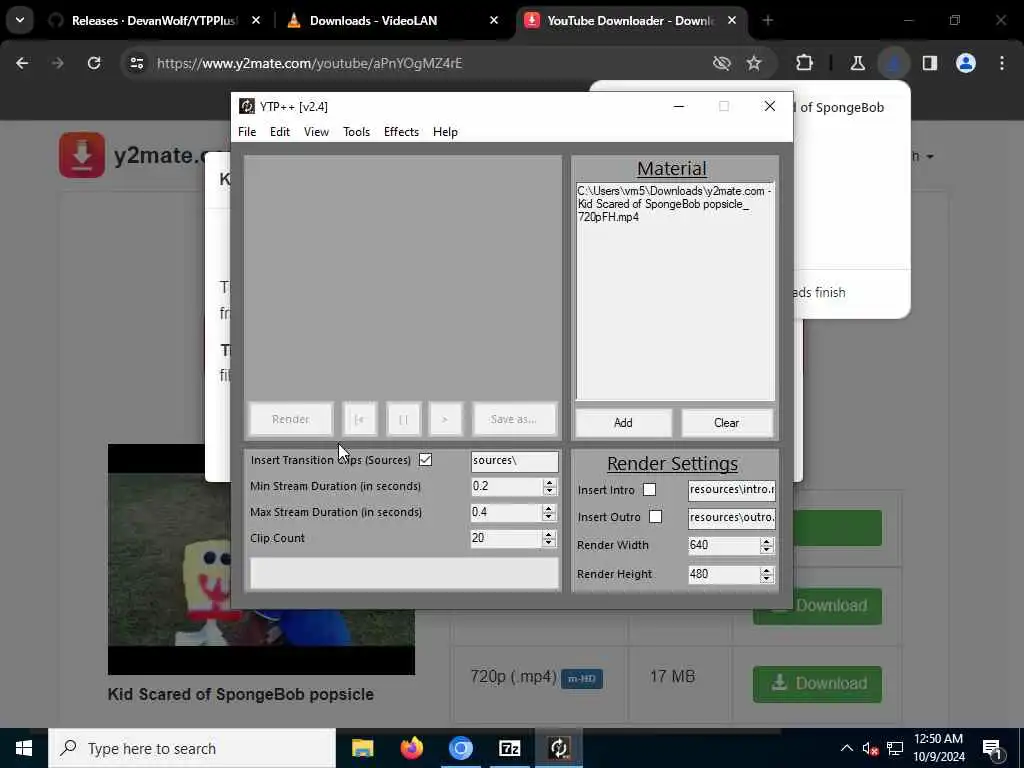
Task: Click the y2mate.com URL in address bar
Action: [x=310, y=63]
